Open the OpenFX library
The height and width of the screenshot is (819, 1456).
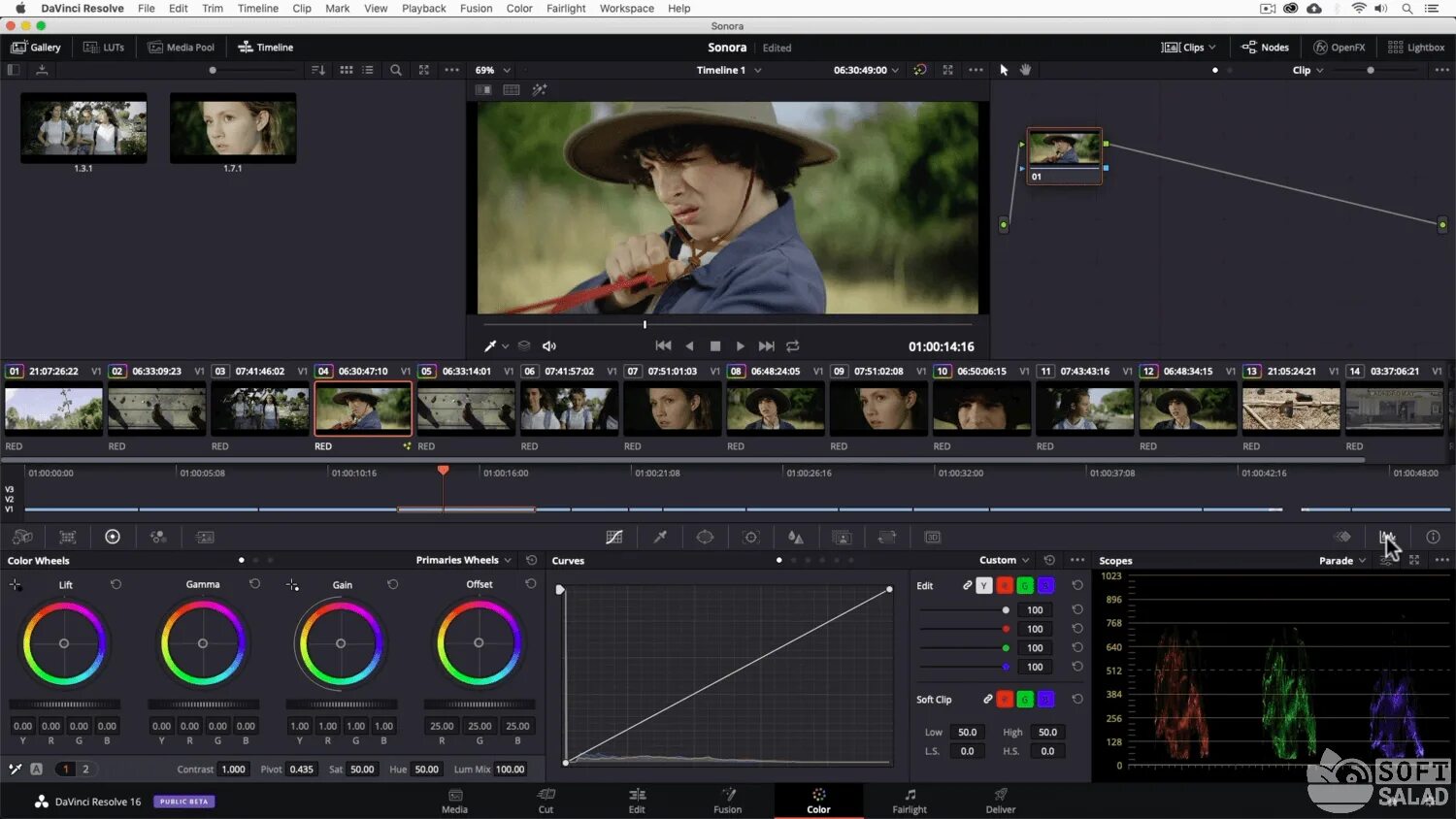point(1339,47)
